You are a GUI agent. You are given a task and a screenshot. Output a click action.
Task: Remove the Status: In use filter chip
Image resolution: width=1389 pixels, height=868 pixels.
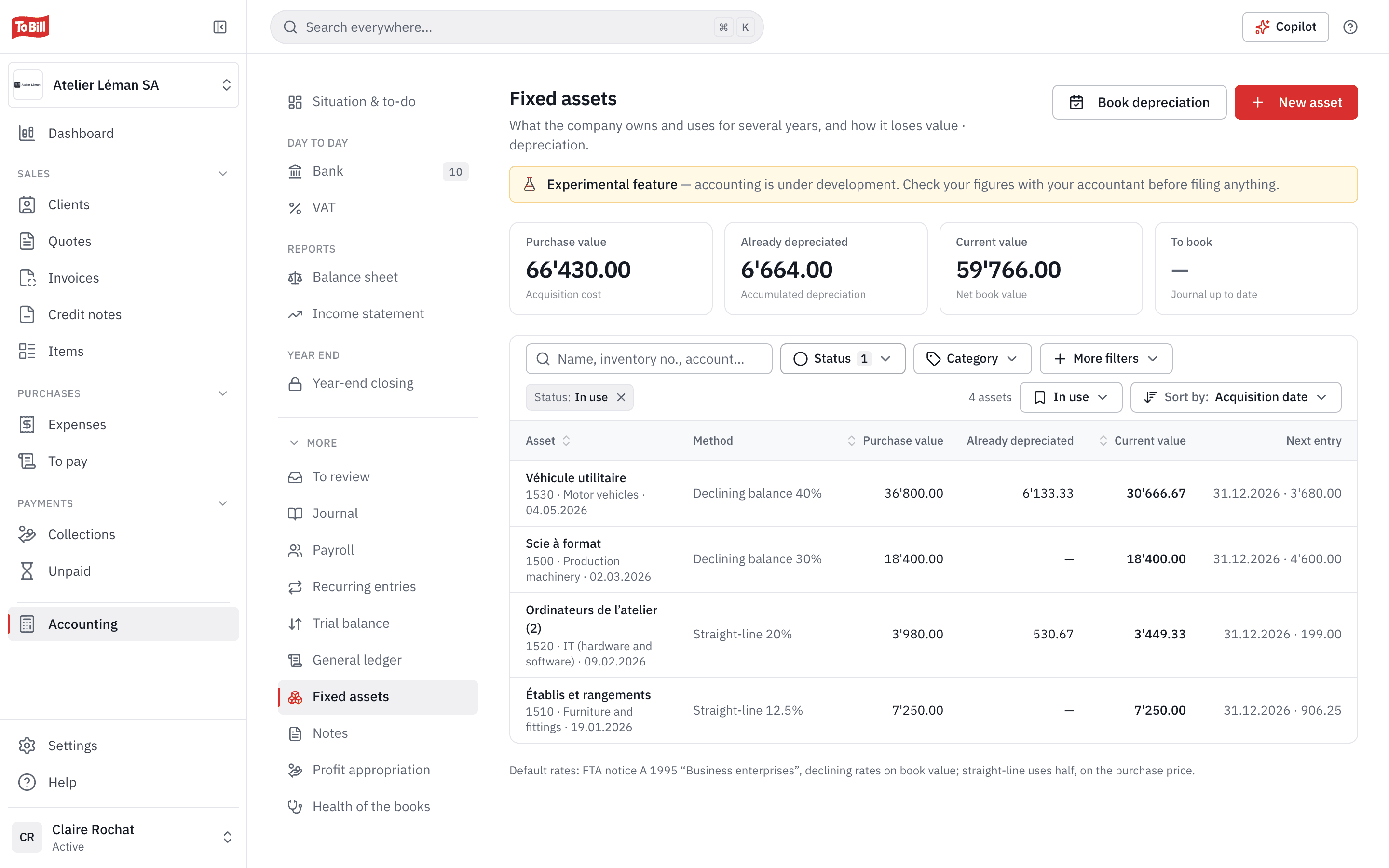[x=621, y=397]
